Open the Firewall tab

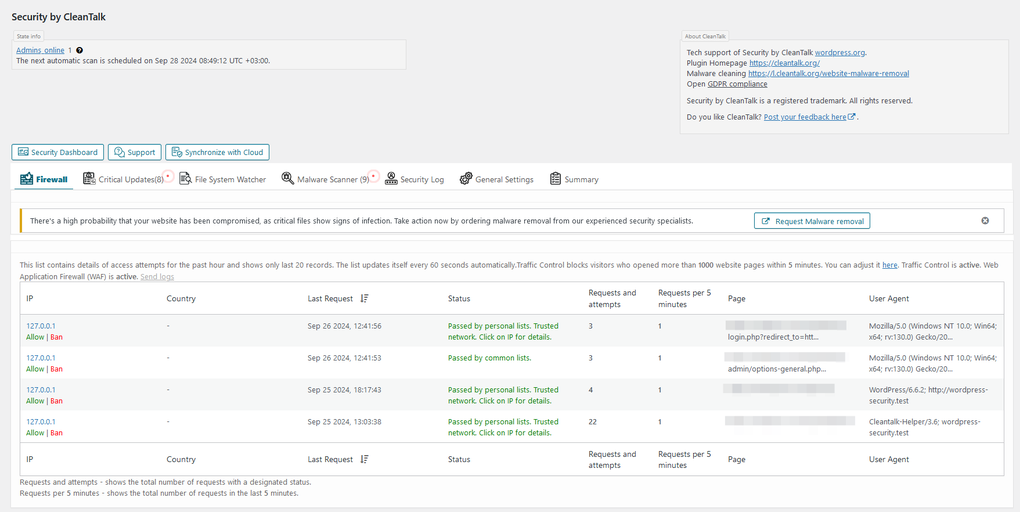45,179
